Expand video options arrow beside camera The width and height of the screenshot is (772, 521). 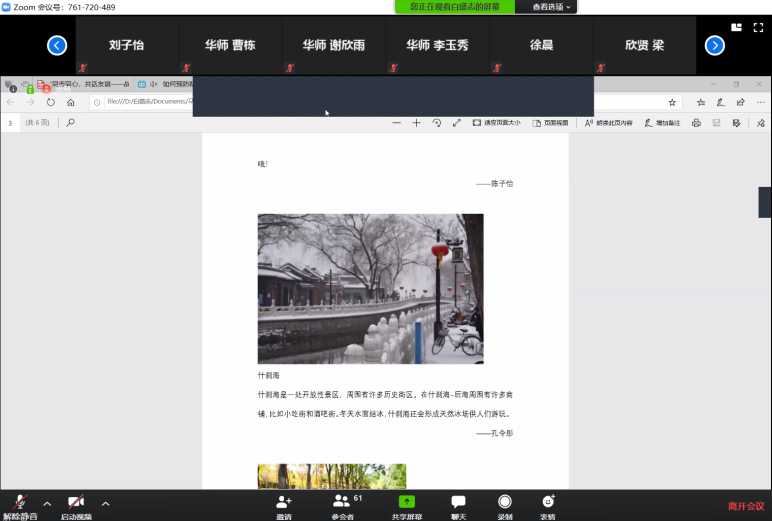click(x=105, y=503)
